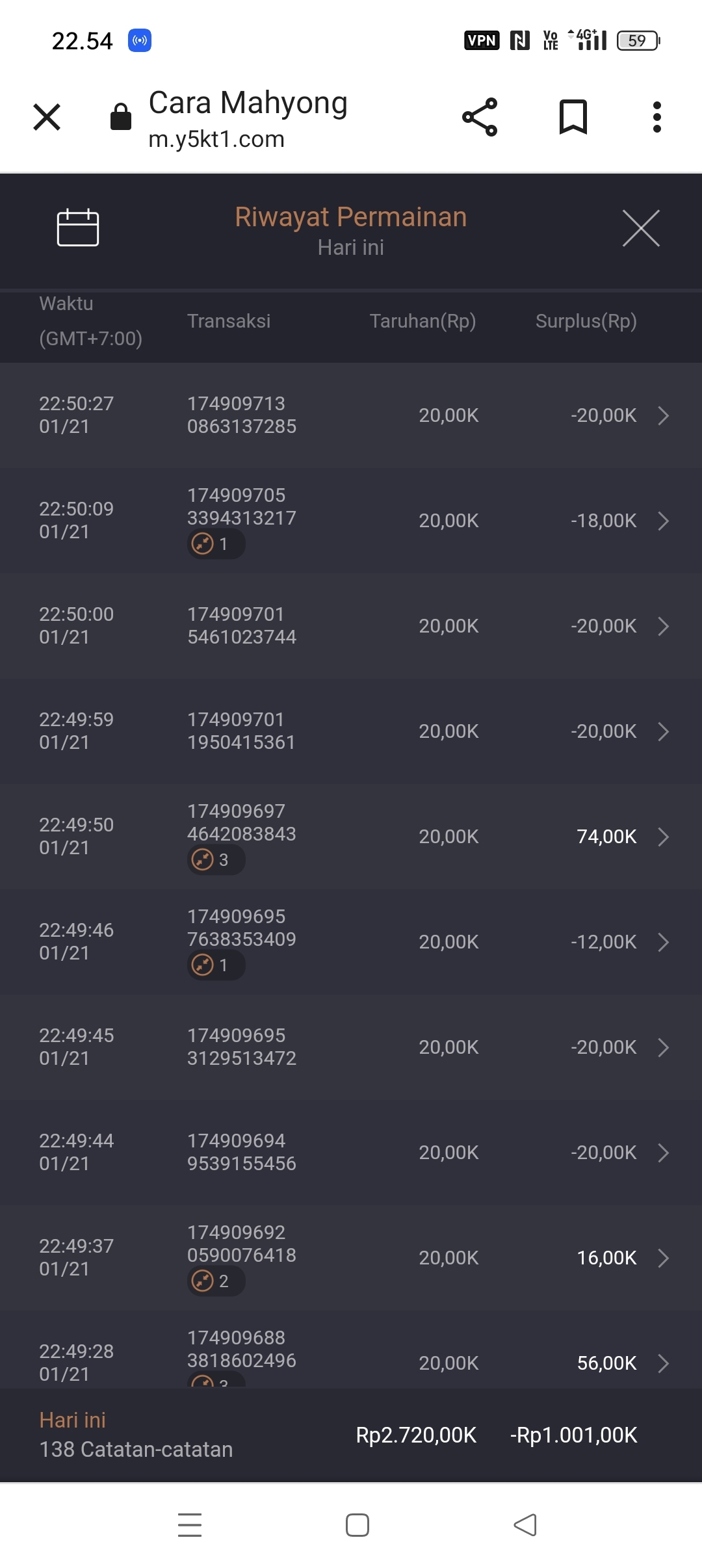702x1568 pixels.
Task: Close the Riwayat Permainan panel
Action: point(641,228)
